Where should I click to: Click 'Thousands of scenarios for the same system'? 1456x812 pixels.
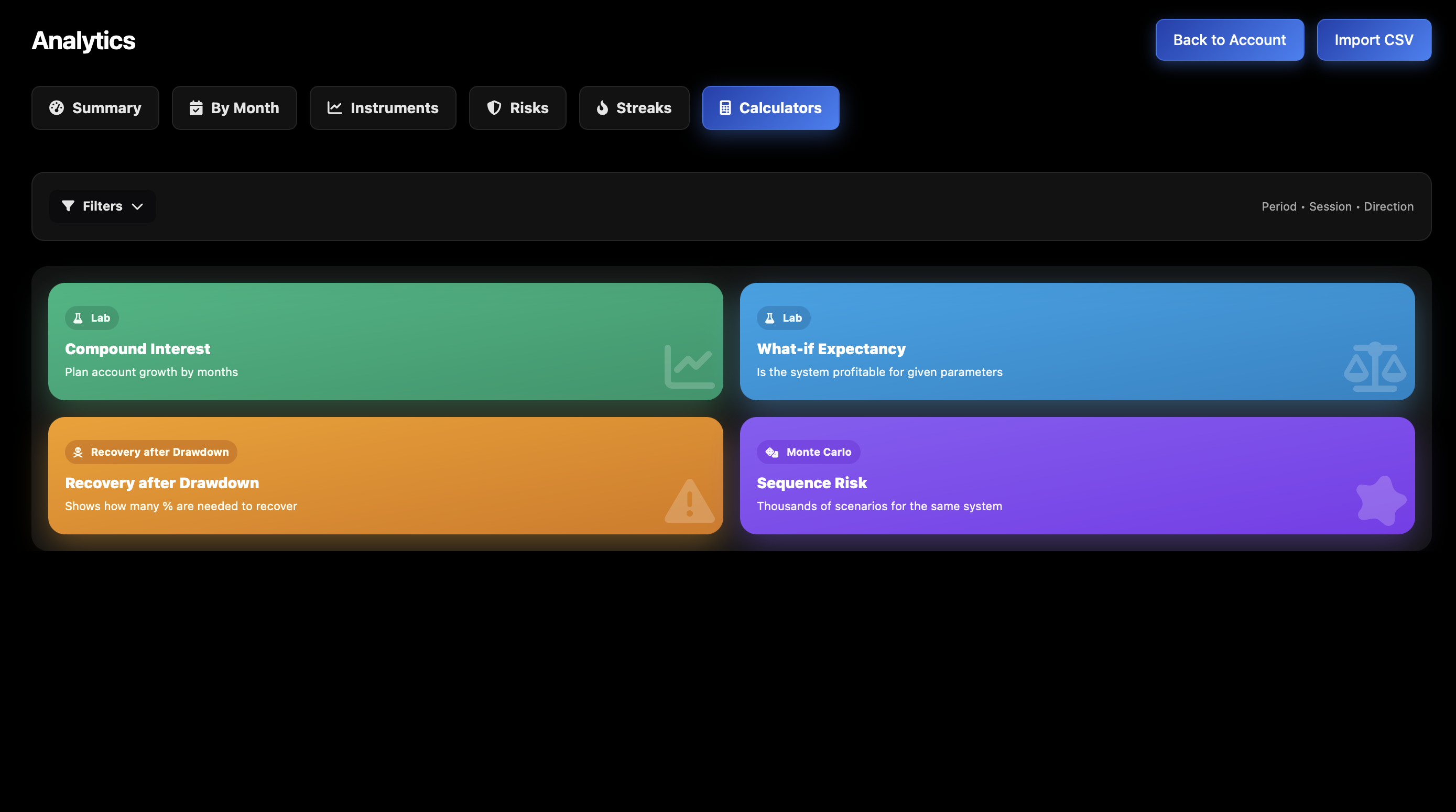pyautogui.click(x=879, y=506)
